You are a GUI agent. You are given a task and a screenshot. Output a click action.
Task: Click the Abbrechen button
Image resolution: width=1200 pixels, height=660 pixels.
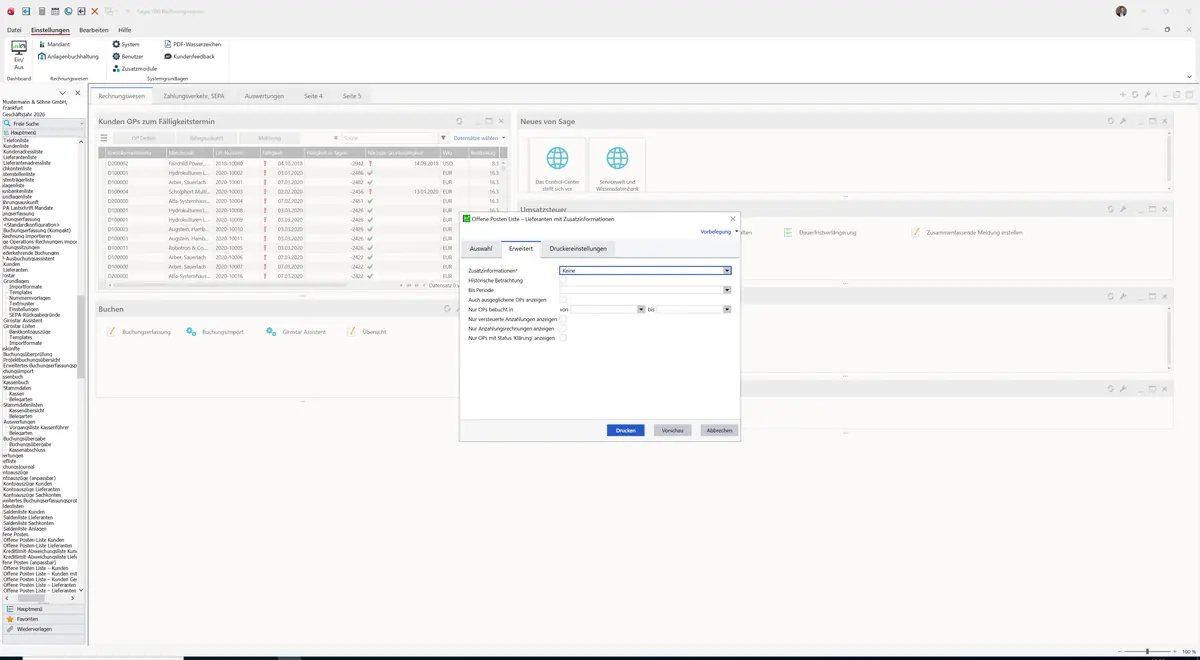click(x=720, y=430)
